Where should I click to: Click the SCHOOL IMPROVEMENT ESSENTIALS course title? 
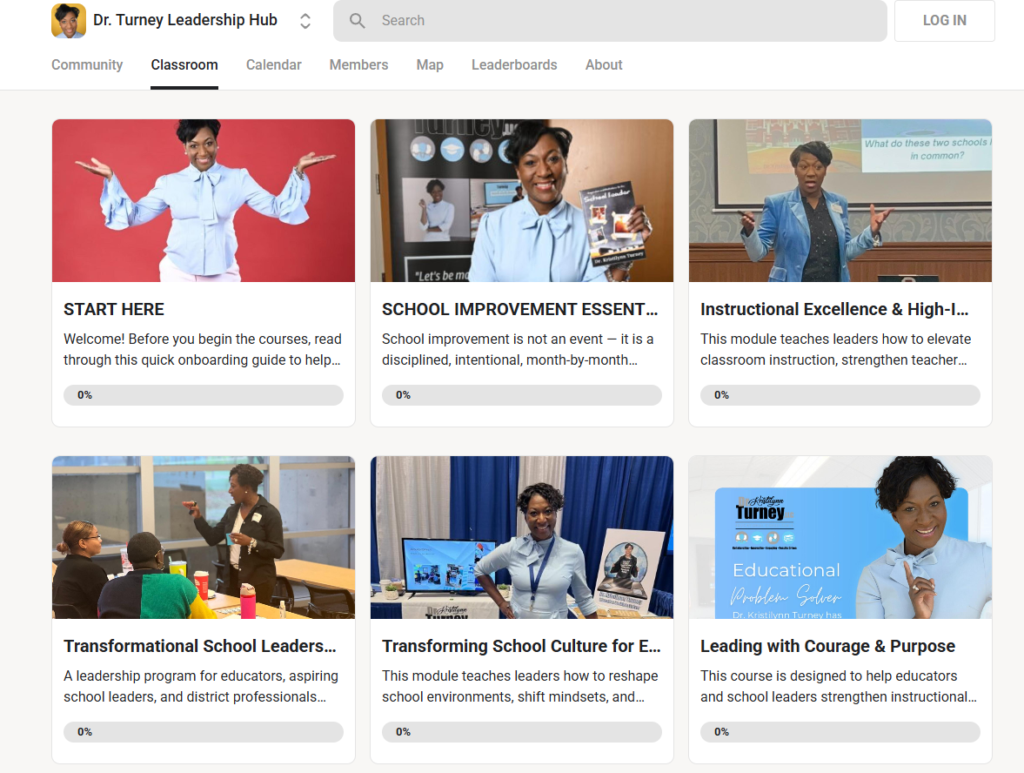click(x=520, y=310)
